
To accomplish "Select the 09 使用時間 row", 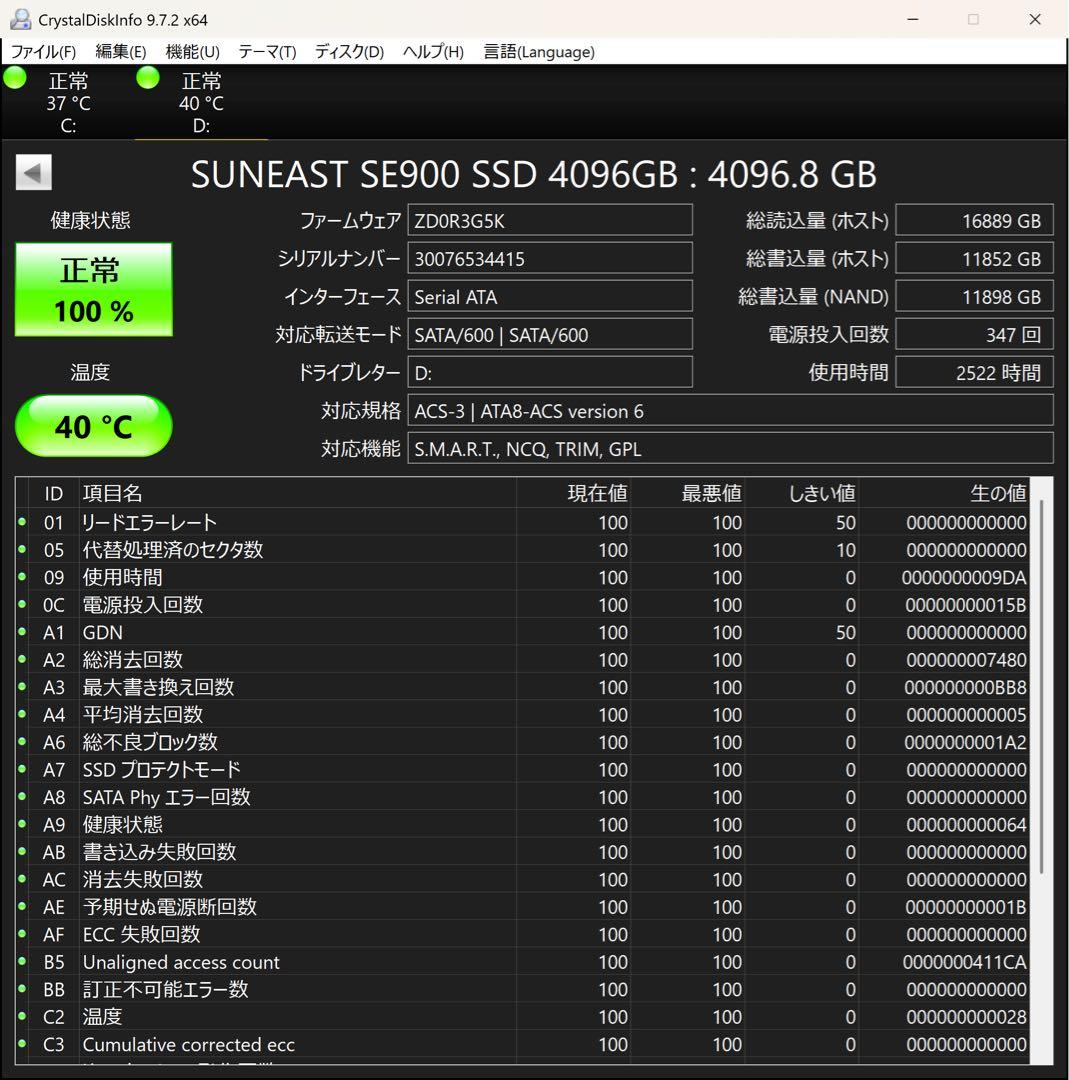I will (522, 577).
